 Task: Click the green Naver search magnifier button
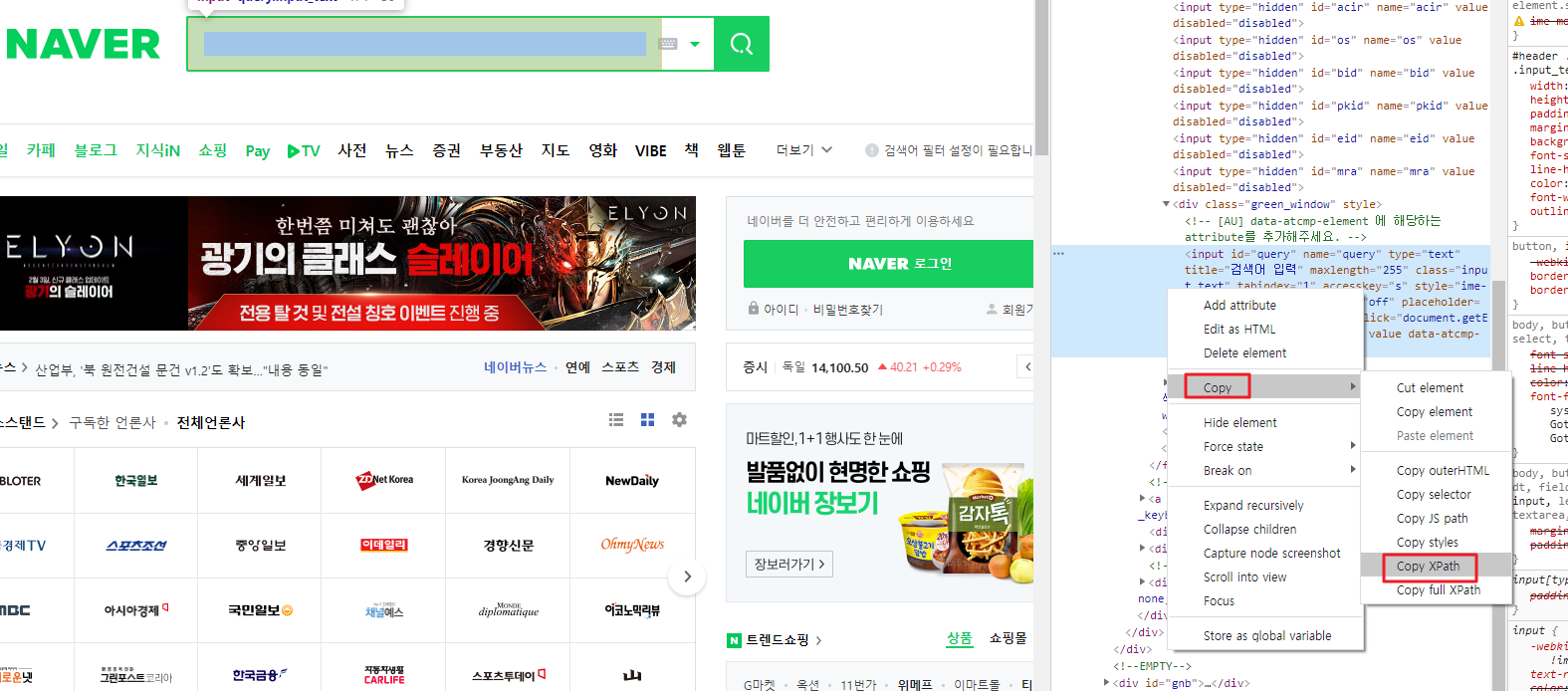tap(742, 44)
